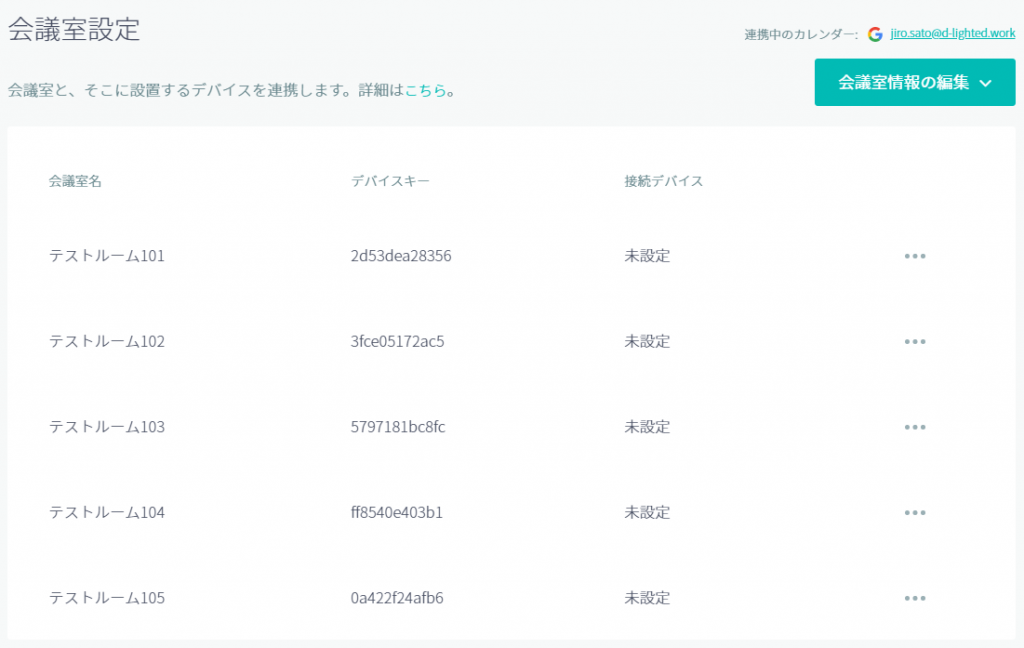Open the jiro.sato@d-lighted.work calendar link
1024x648 pixels.
(x=952, y=34)
